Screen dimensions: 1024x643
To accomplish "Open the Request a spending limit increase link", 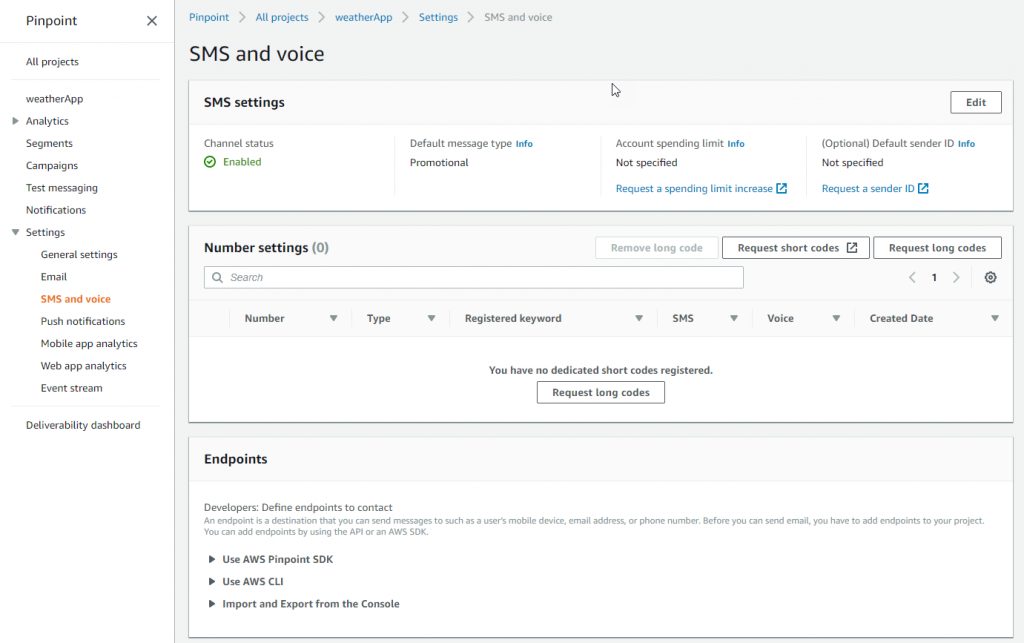I will pyautogui.click(x=696, y=188).
